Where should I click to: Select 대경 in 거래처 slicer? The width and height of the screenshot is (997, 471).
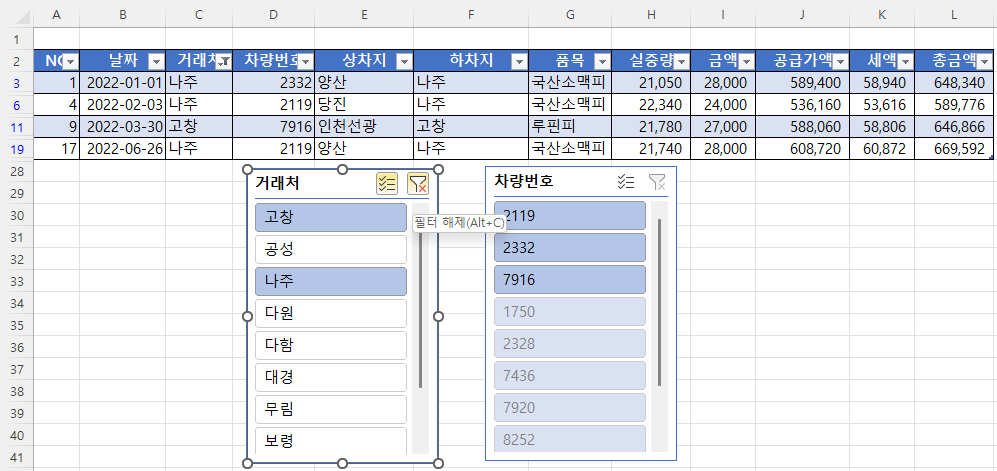[x=331, y=378]
